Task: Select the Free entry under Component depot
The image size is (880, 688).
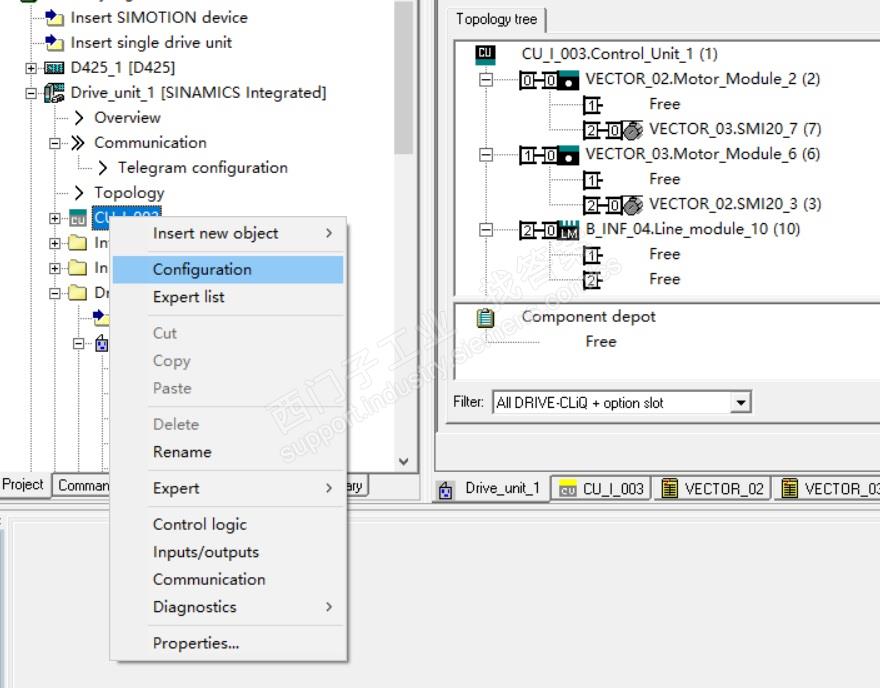Action: 601,342
